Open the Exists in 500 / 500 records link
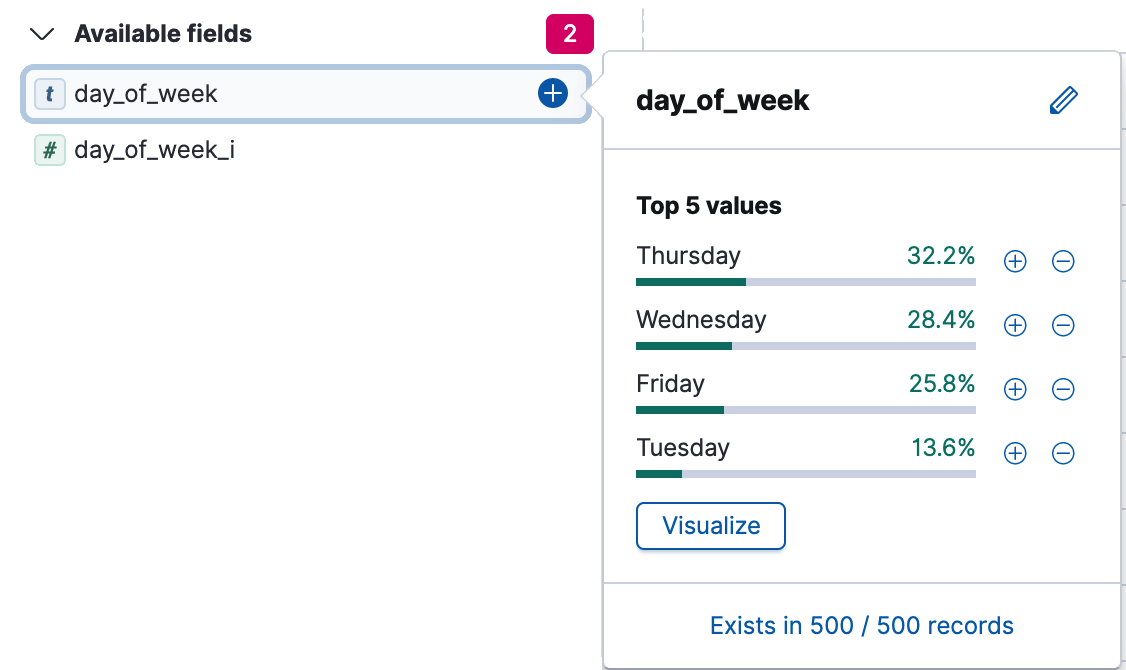This screenshot has width=1126, height=670. point(861,625)
